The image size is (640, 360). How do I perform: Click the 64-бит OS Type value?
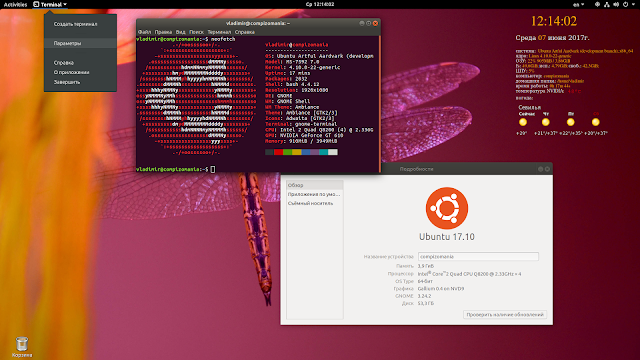[425, 281]
